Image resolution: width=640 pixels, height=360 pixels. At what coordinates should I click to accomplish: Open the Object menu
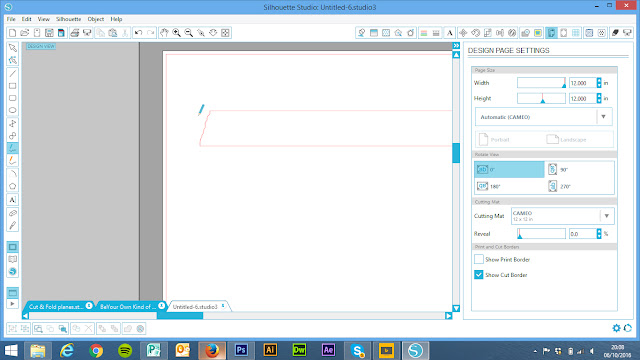tap(96, 19)
